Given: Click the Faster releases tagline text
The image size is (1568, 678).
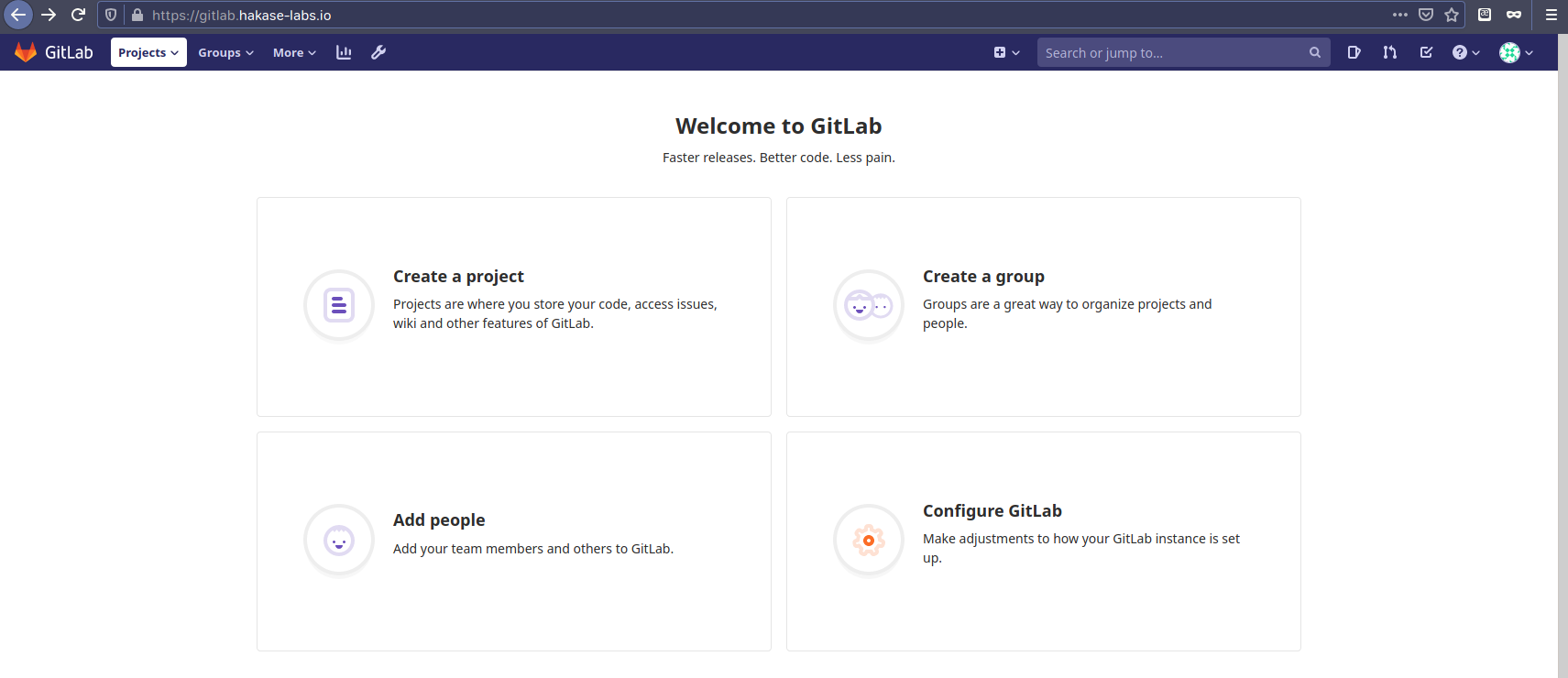Looking at the screenshot, I should click(779, 158).
